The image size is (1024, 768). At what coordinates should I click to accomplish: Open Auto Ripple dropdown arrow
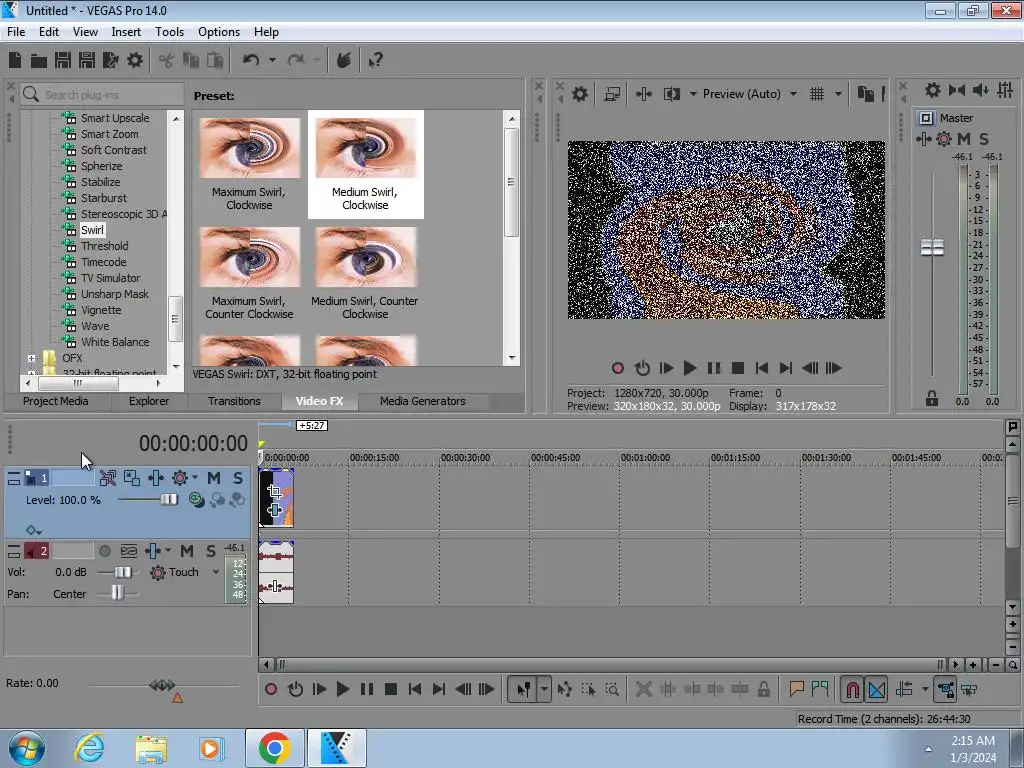(925, 689)
